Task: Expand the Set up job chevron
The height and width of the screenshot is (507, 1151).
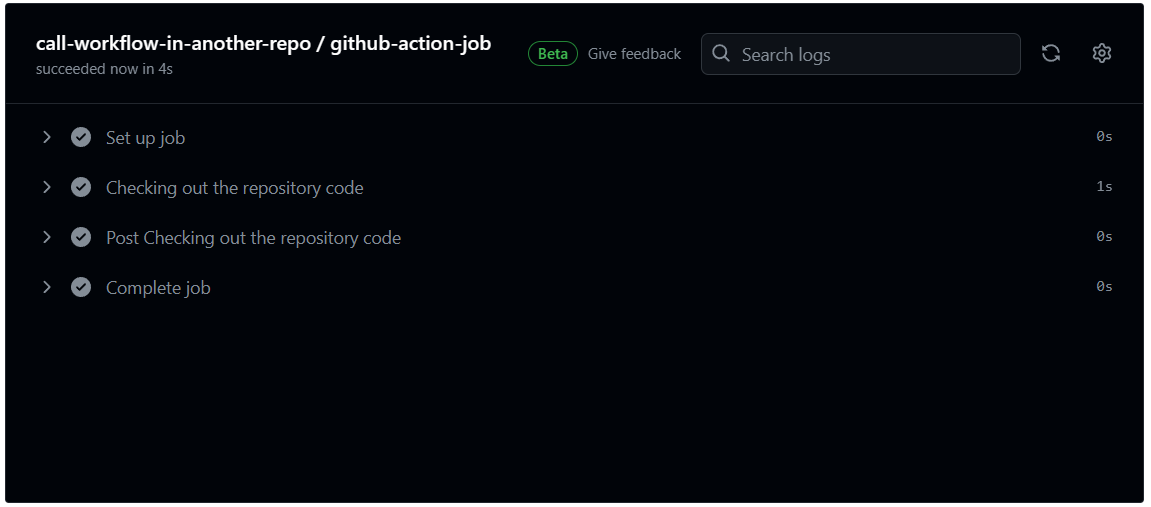Action: coord(46,137)
